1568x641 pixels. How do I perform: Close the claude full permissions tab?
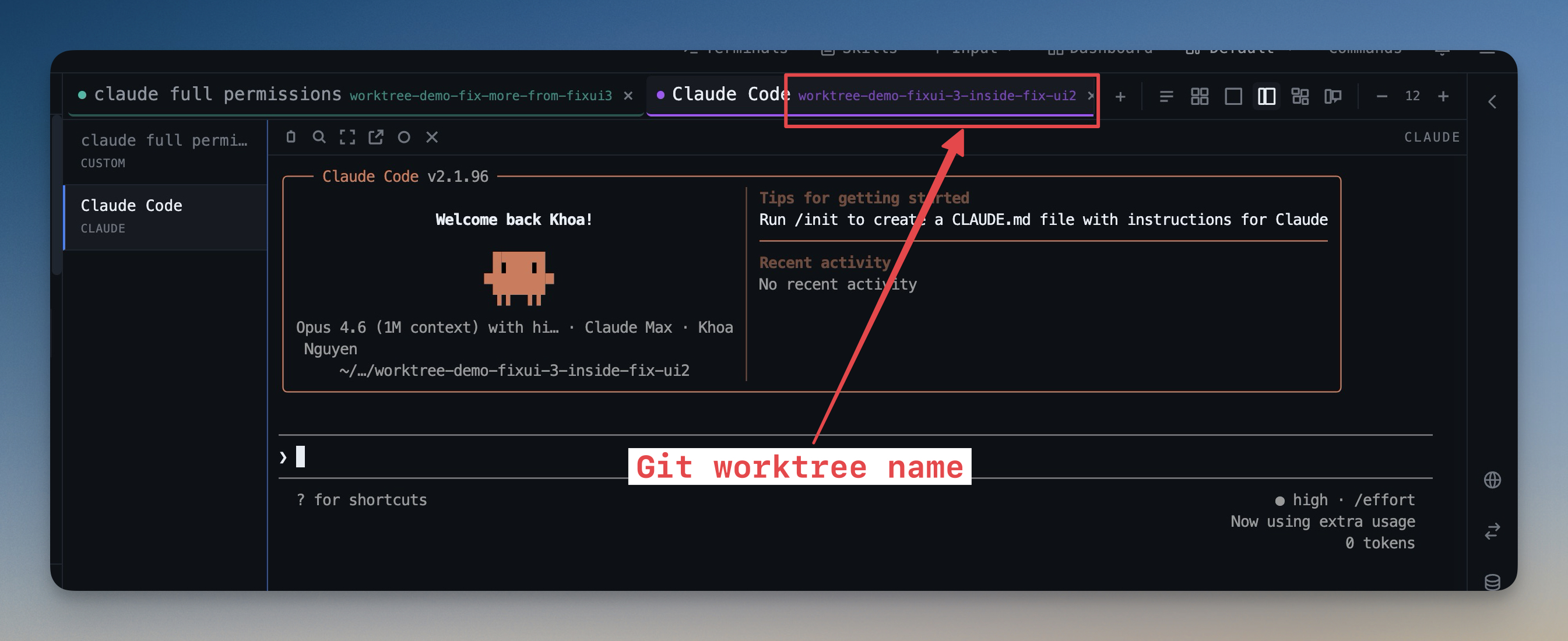pyautogui.click(x=628, y=96)
